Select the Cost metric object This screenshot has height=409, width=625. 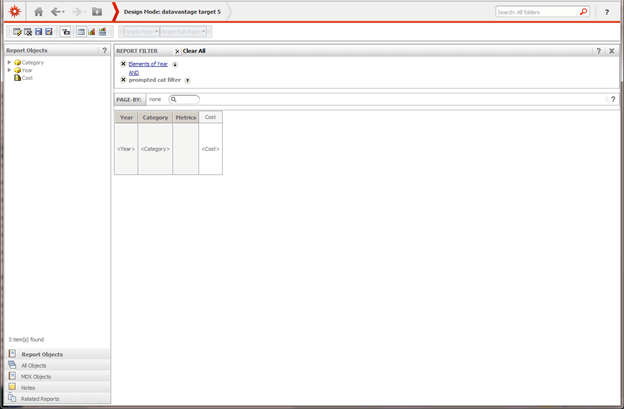27,78
